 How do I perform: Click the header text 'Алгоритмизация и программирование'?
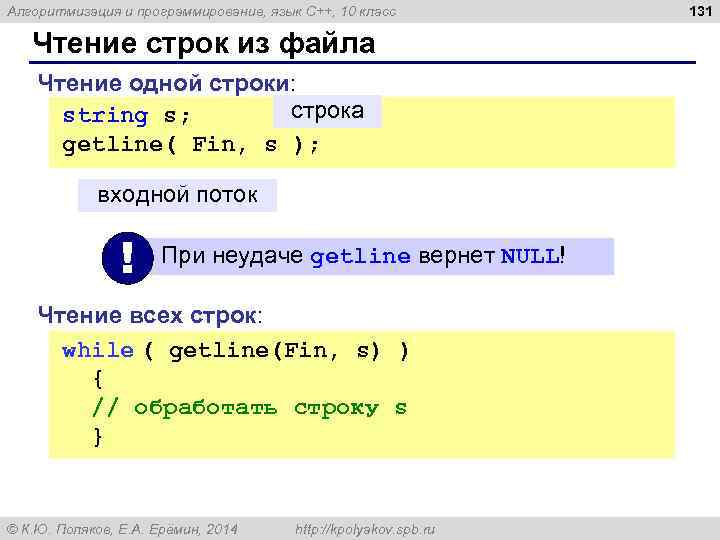pyautogui.click(x=136, y=11)
